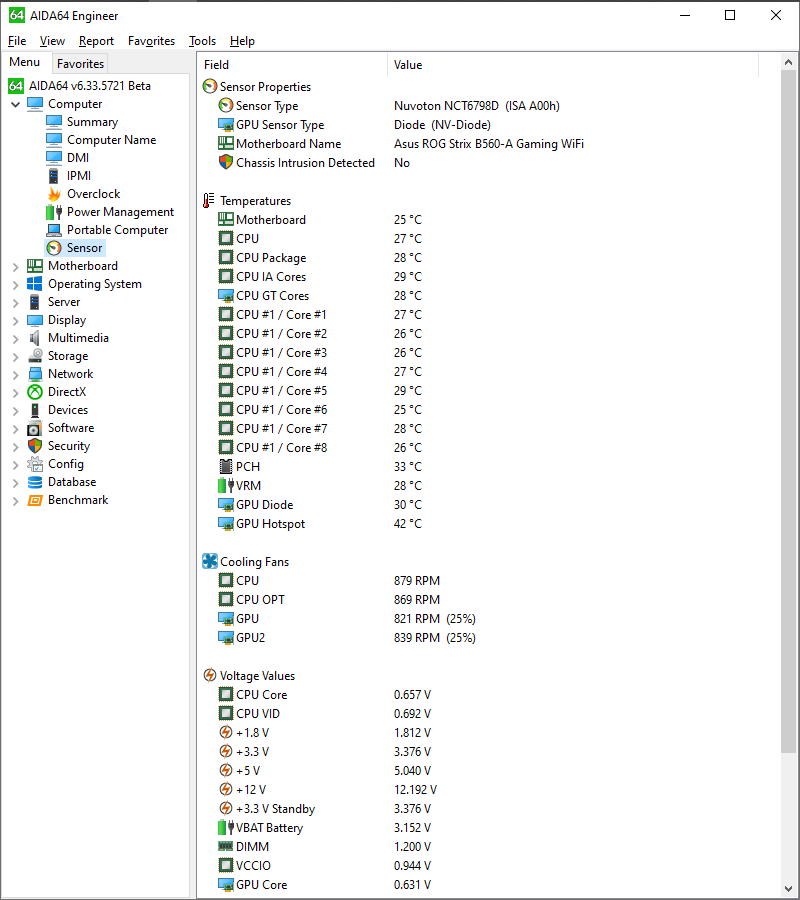Click the Temperatures section icon

pos(207,200)
